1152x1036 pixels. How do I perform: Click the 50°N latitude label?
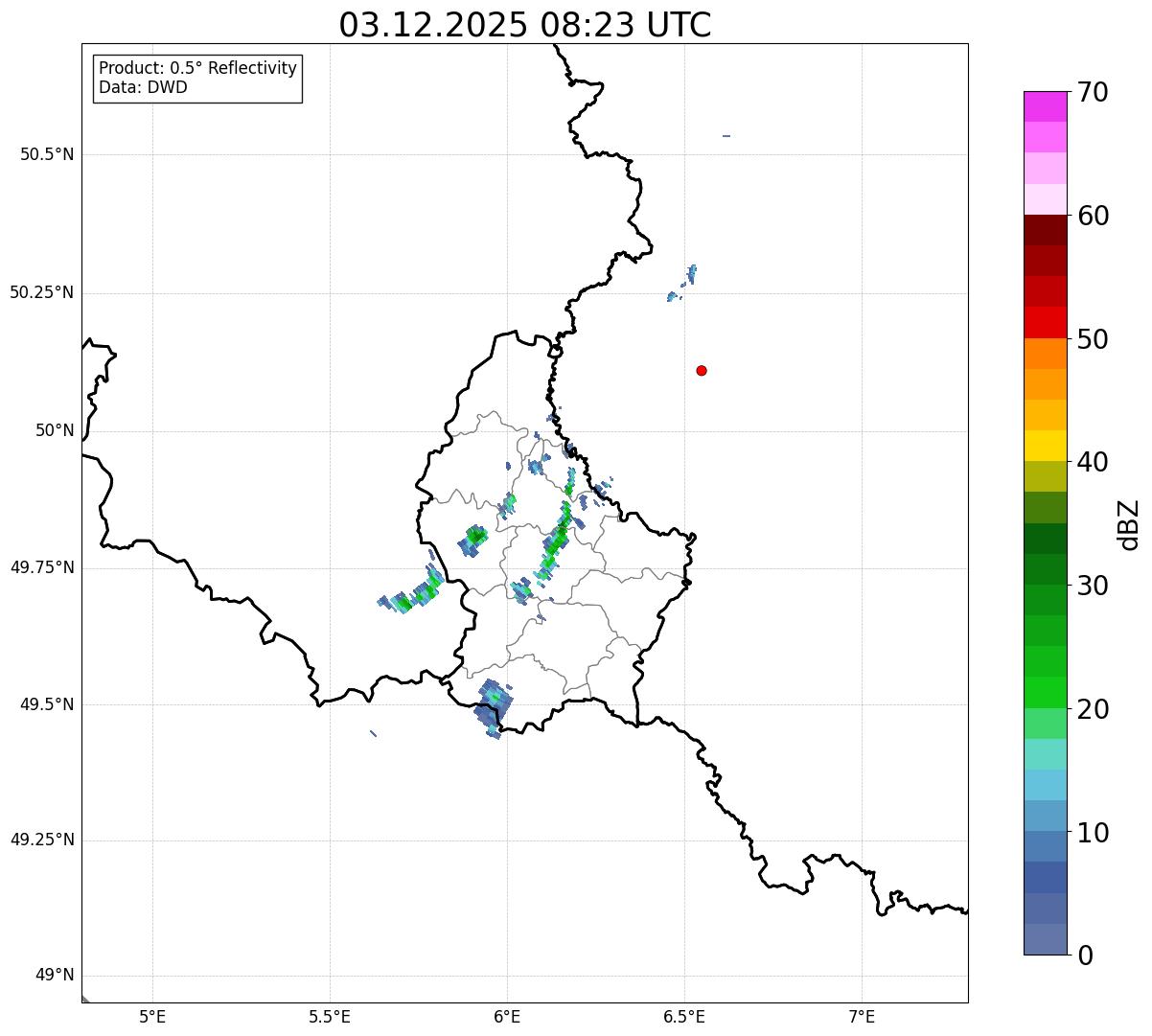tap(55, 430)
